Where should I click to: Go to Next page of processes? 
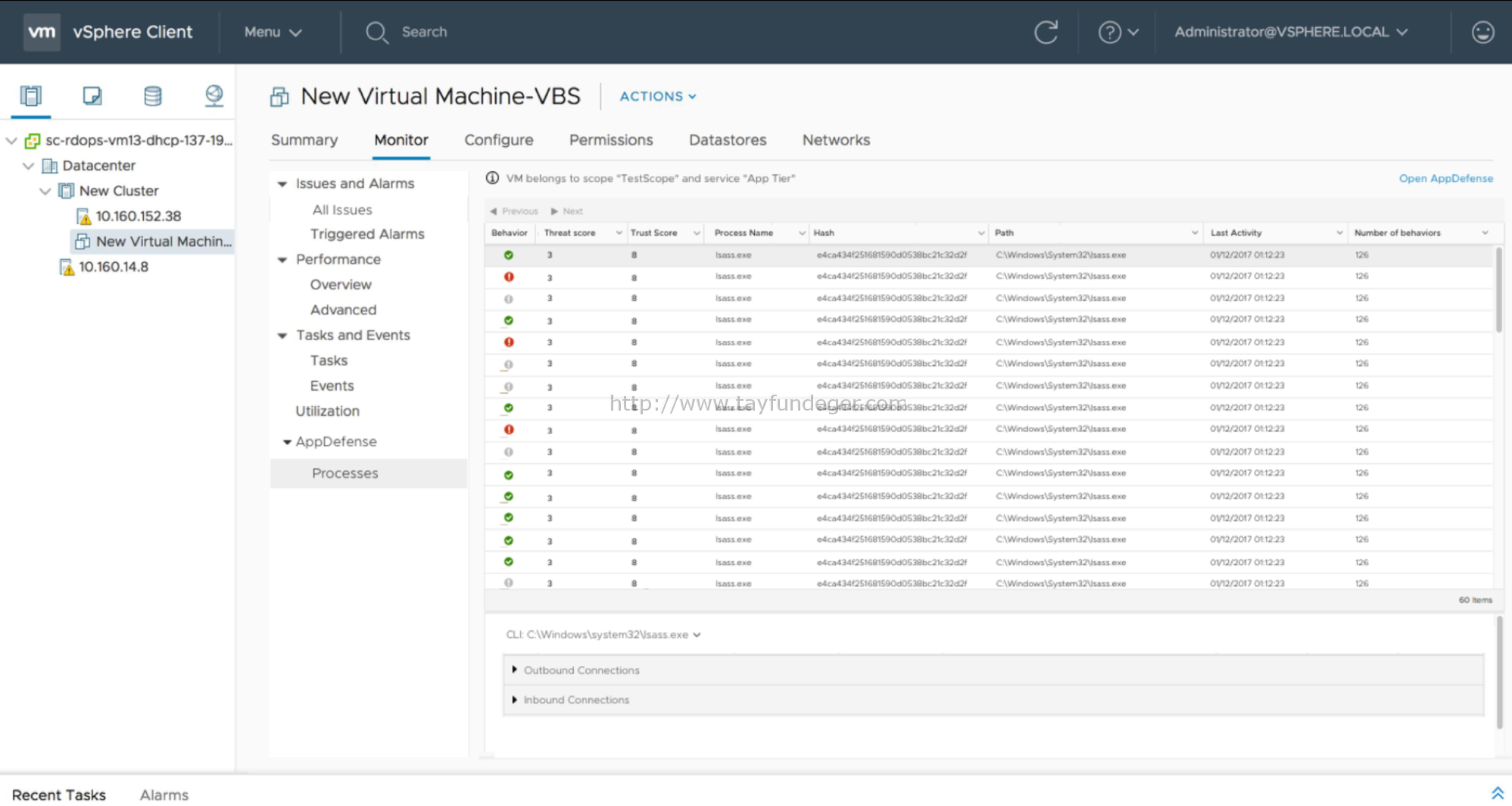tap(567, 211)
